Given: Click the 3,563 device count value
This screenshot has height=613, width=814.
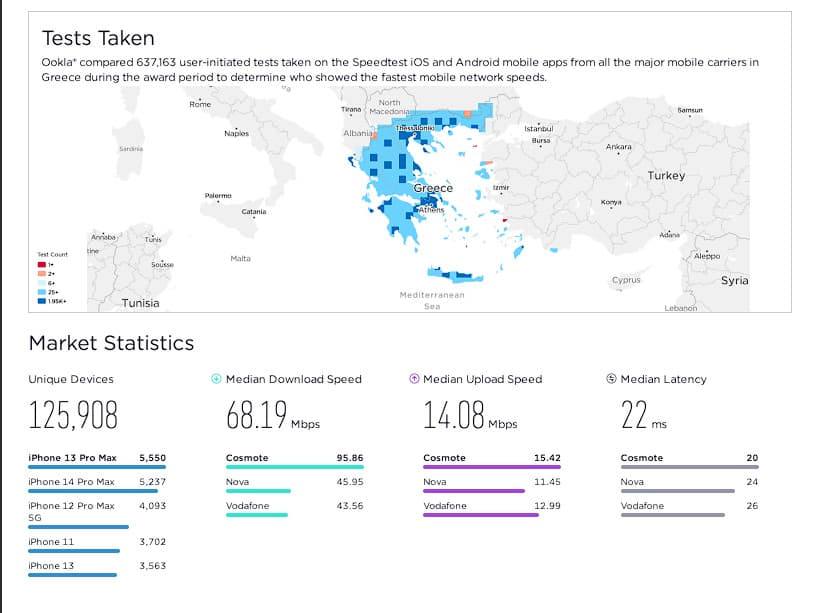Looking at the screenshot, I should point(153,566).
